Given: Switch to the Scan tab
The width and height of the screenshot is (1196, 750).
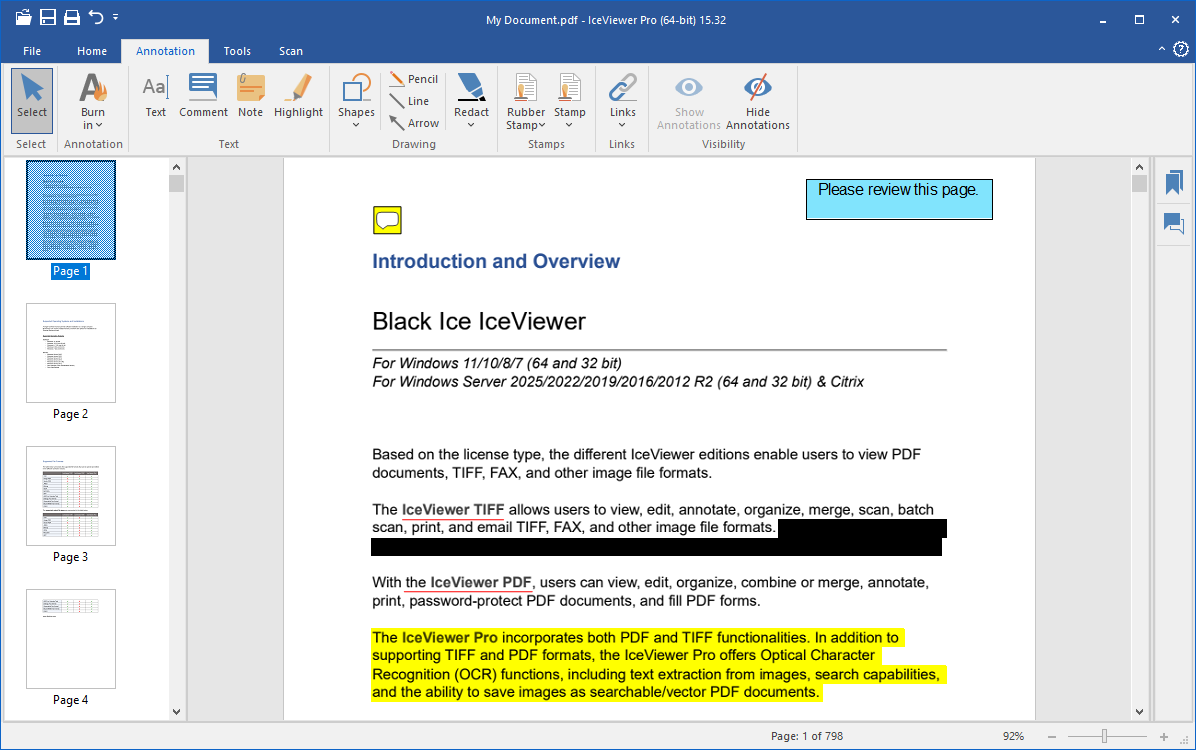Looking at the screenshot, I should pos(291,51).
